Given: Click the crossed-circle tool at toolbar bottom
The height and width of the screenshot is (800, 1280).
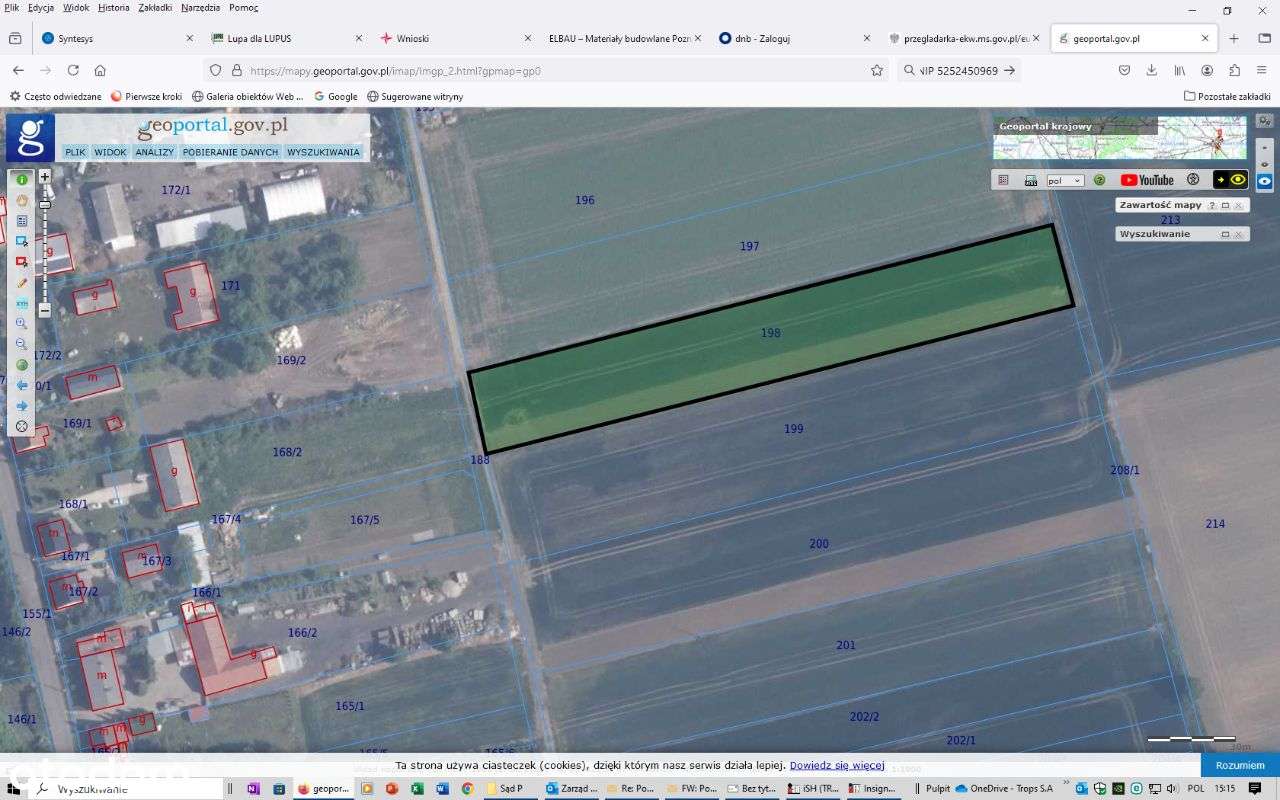Looking at the screenshot, I should coord(22,426).
